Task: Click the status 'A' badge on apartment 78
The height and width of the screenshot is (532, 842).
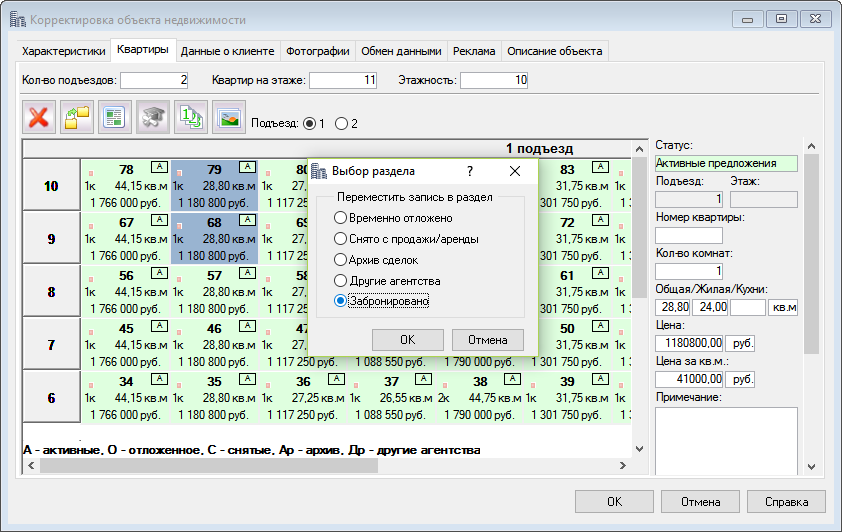Action: (x=159, y=167)
